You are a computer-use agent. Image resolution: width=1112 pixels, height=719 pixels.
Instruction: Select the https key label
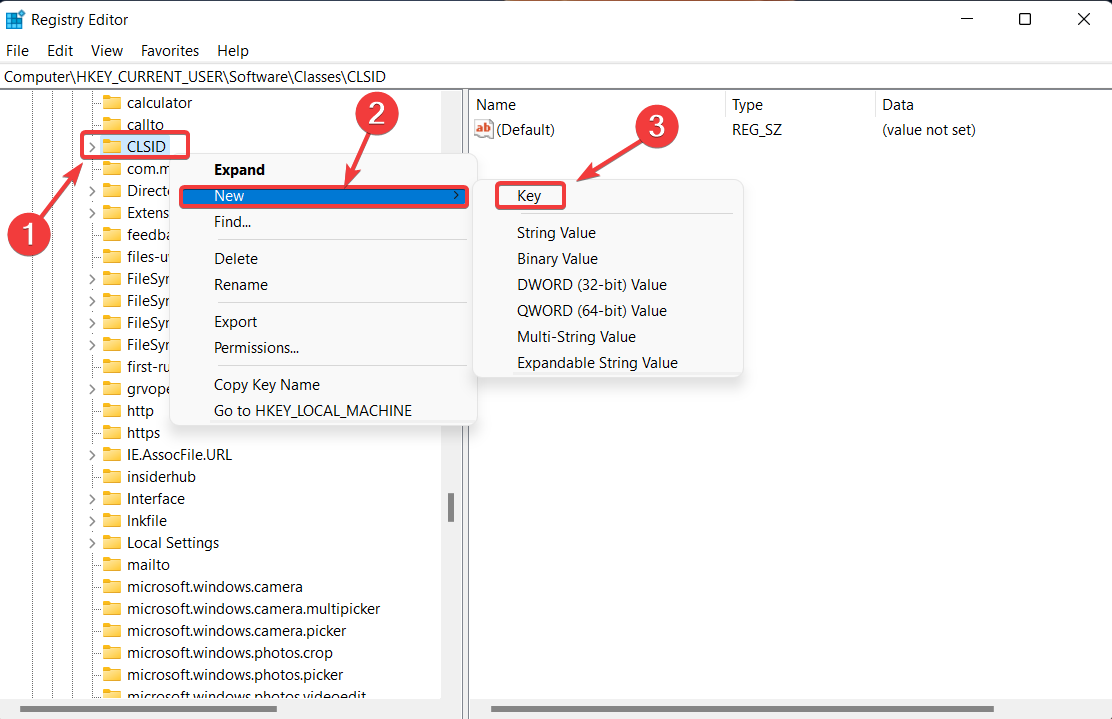pos(143,433)
